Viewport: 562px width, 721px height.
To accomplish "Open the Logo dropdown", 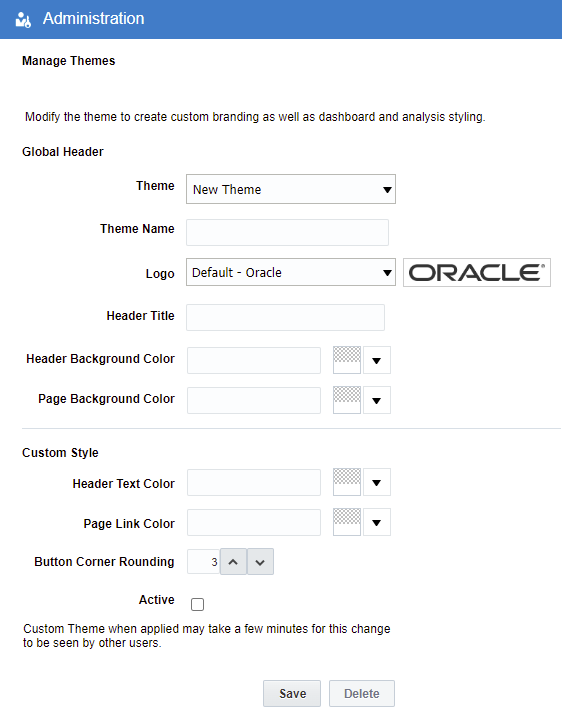I will click(291, 272).
